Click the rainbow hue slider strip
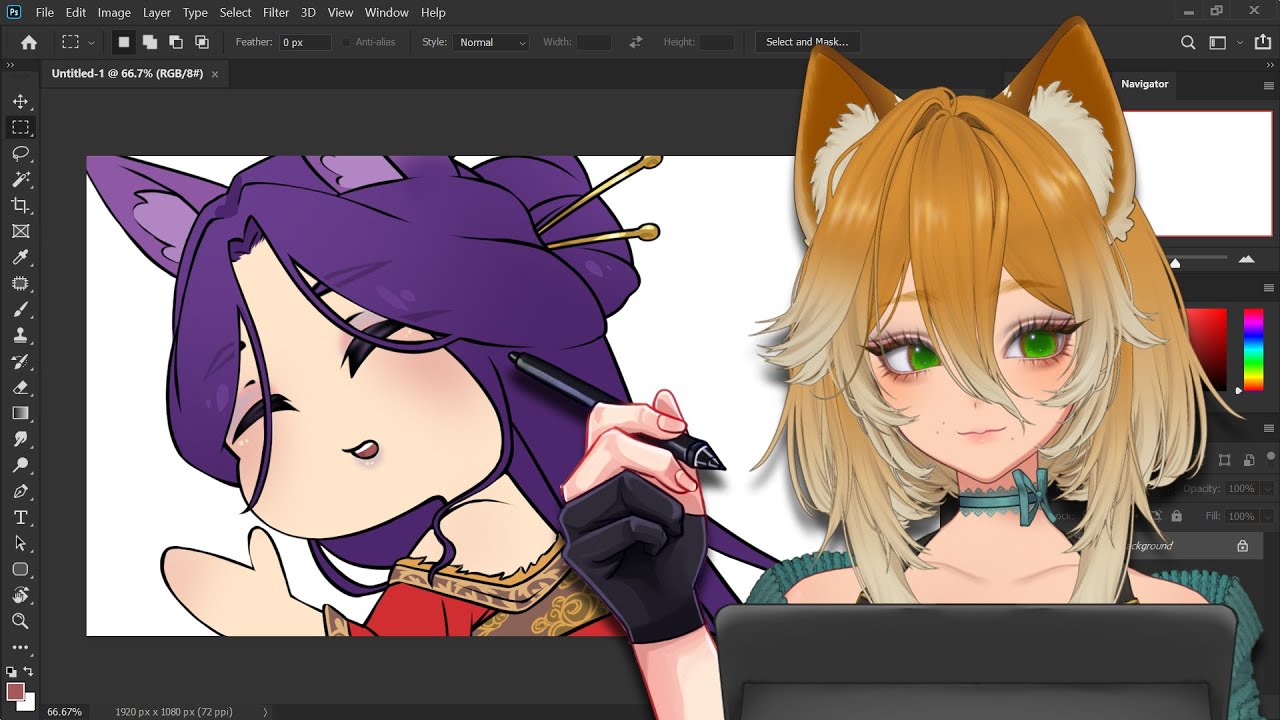The height and width of the screenshot is (720, 1280). pyautogui.click(x=1253, y=349)
